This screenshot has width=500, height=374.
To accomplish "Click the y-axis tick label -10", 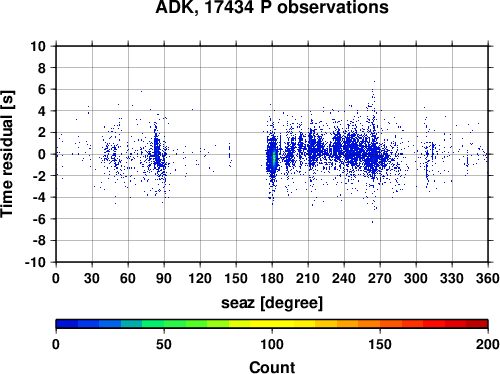I will 36,262.
